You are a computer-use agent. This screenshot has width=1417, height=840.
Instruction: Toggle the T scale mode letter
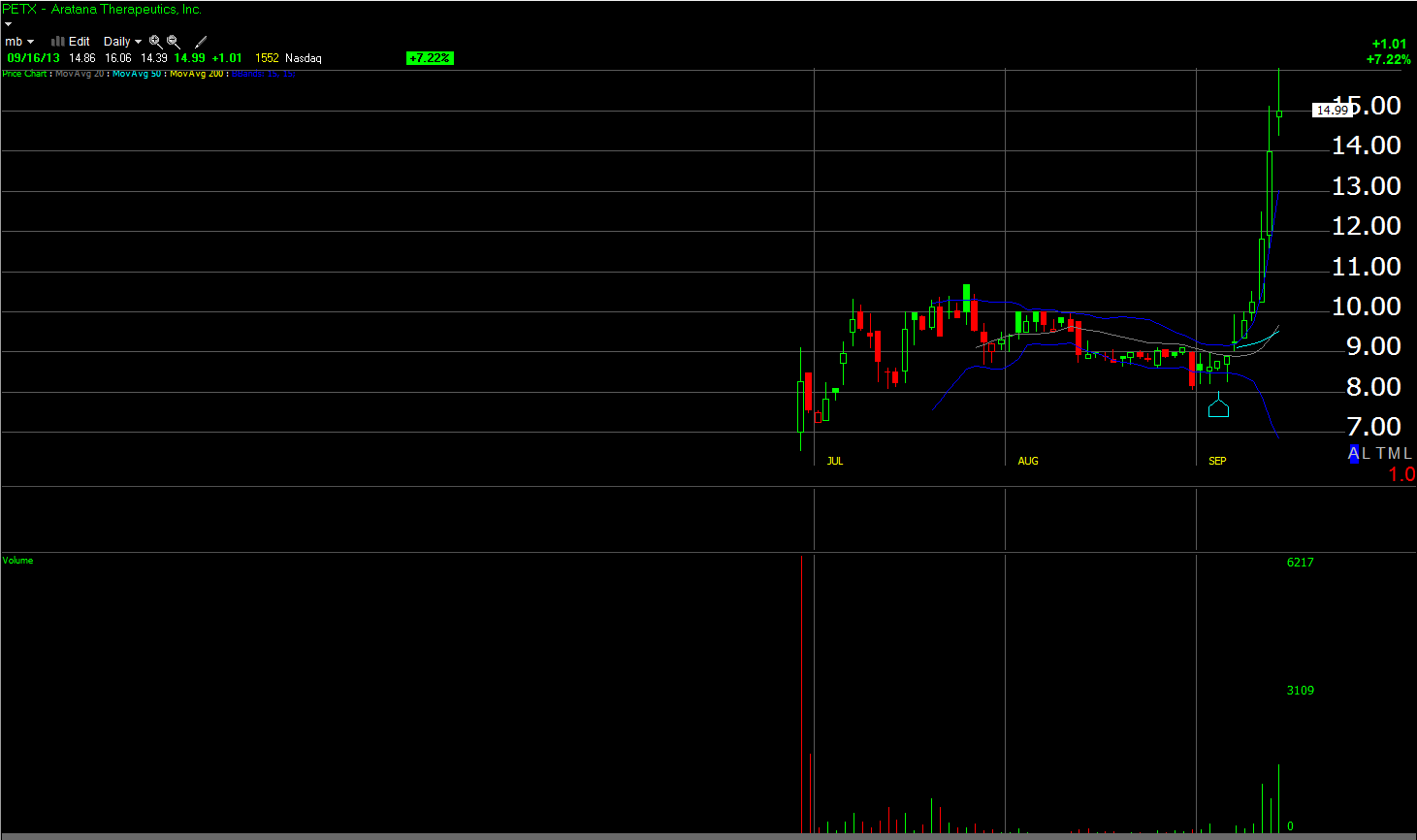[x=1381, y=453]
